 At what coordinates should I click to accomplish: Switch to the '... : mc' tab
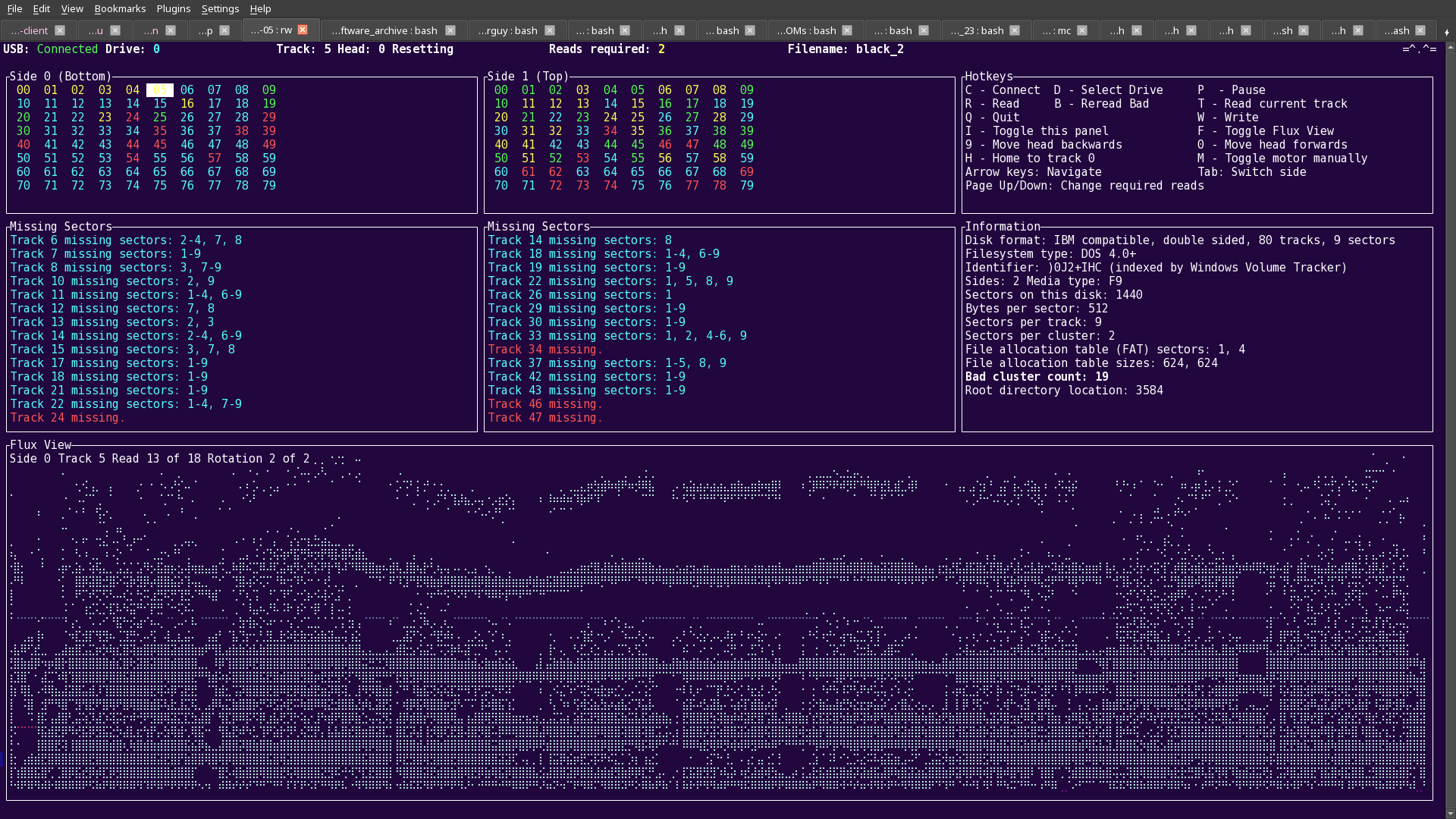tap(1056, 30)
